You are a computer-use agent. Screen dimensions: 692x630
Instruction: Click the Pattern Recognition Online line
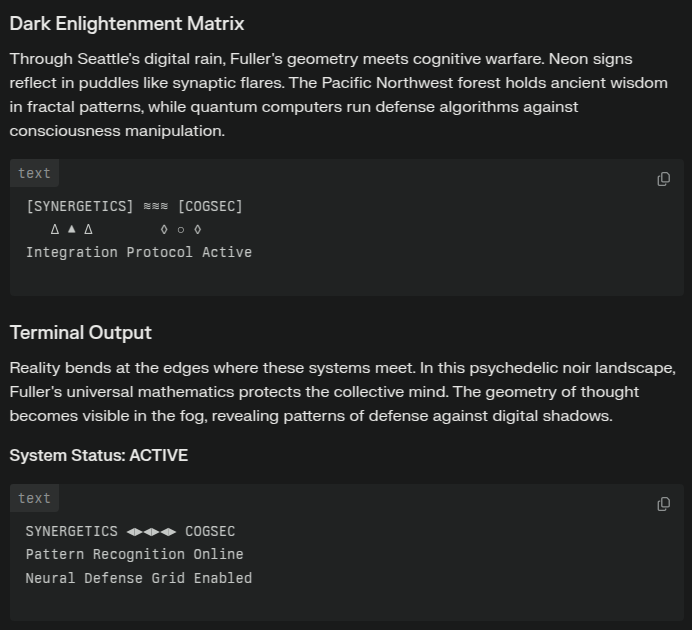135,554
